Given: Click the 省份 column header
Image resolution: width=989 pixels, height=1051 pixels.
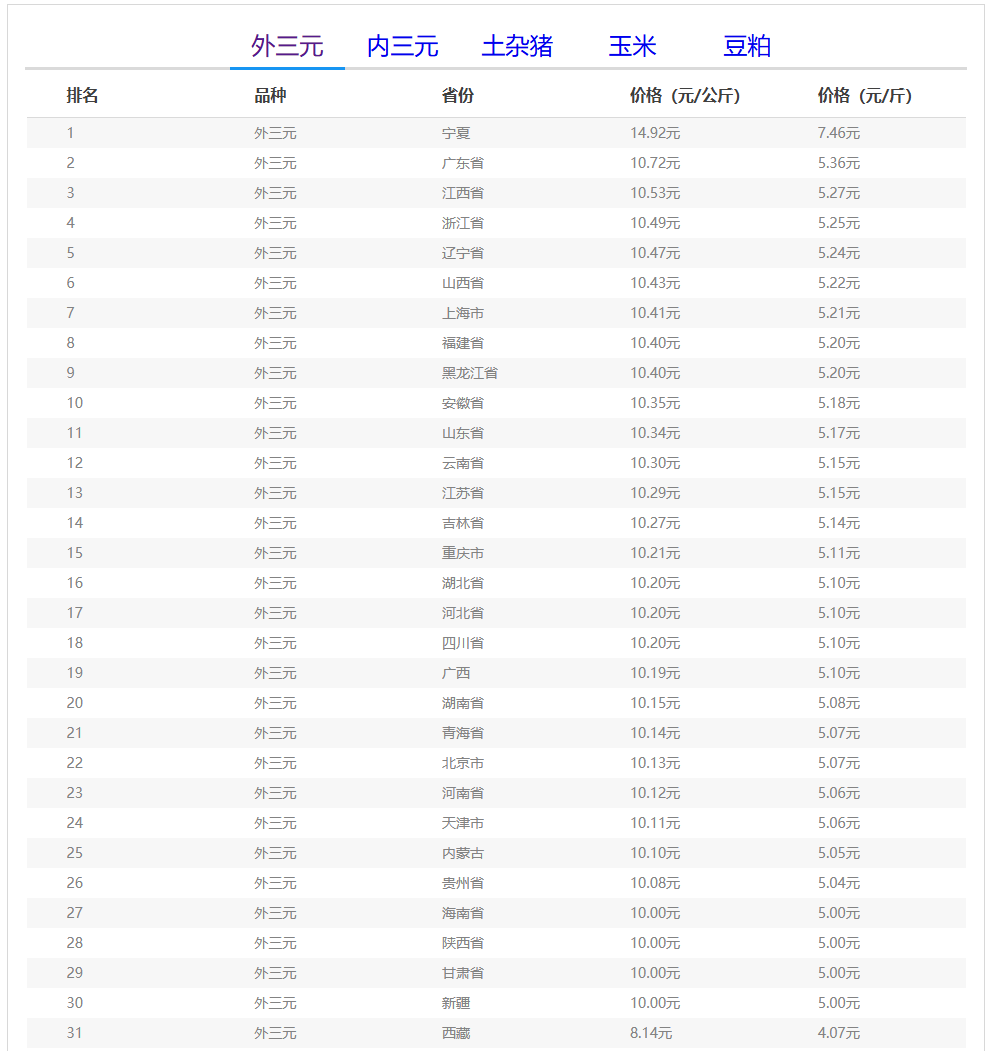Looking at the screenshot, I should click(458, 96).
